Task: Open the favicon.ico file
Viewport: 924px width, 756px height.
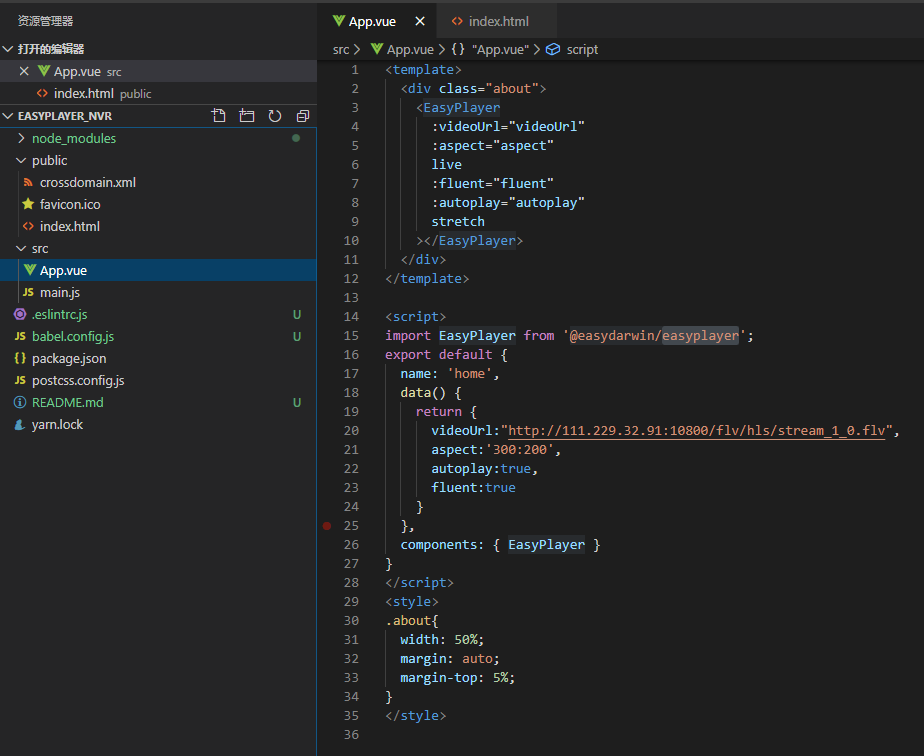Action: click(69, 204)
